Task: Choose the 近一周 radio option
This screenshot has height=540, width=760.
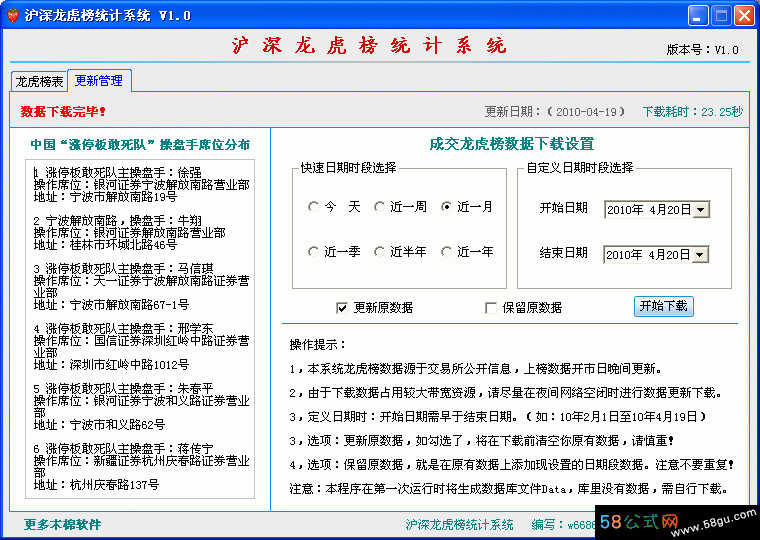Action: point(380,207)
